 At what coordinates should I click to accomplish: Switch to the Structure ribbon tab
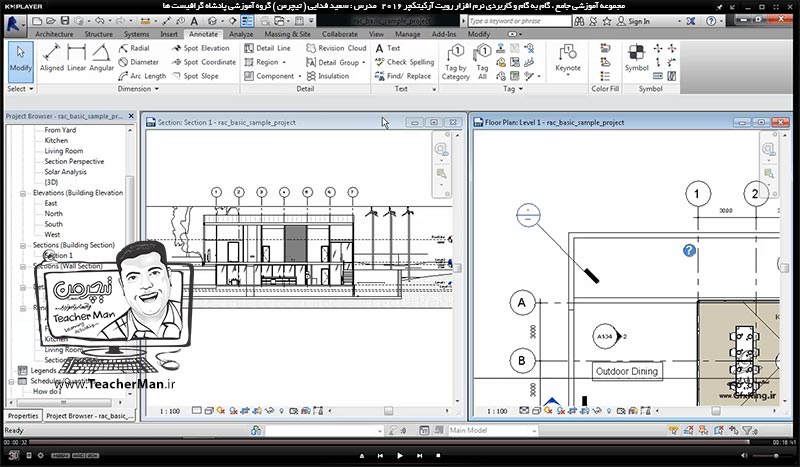98,34
